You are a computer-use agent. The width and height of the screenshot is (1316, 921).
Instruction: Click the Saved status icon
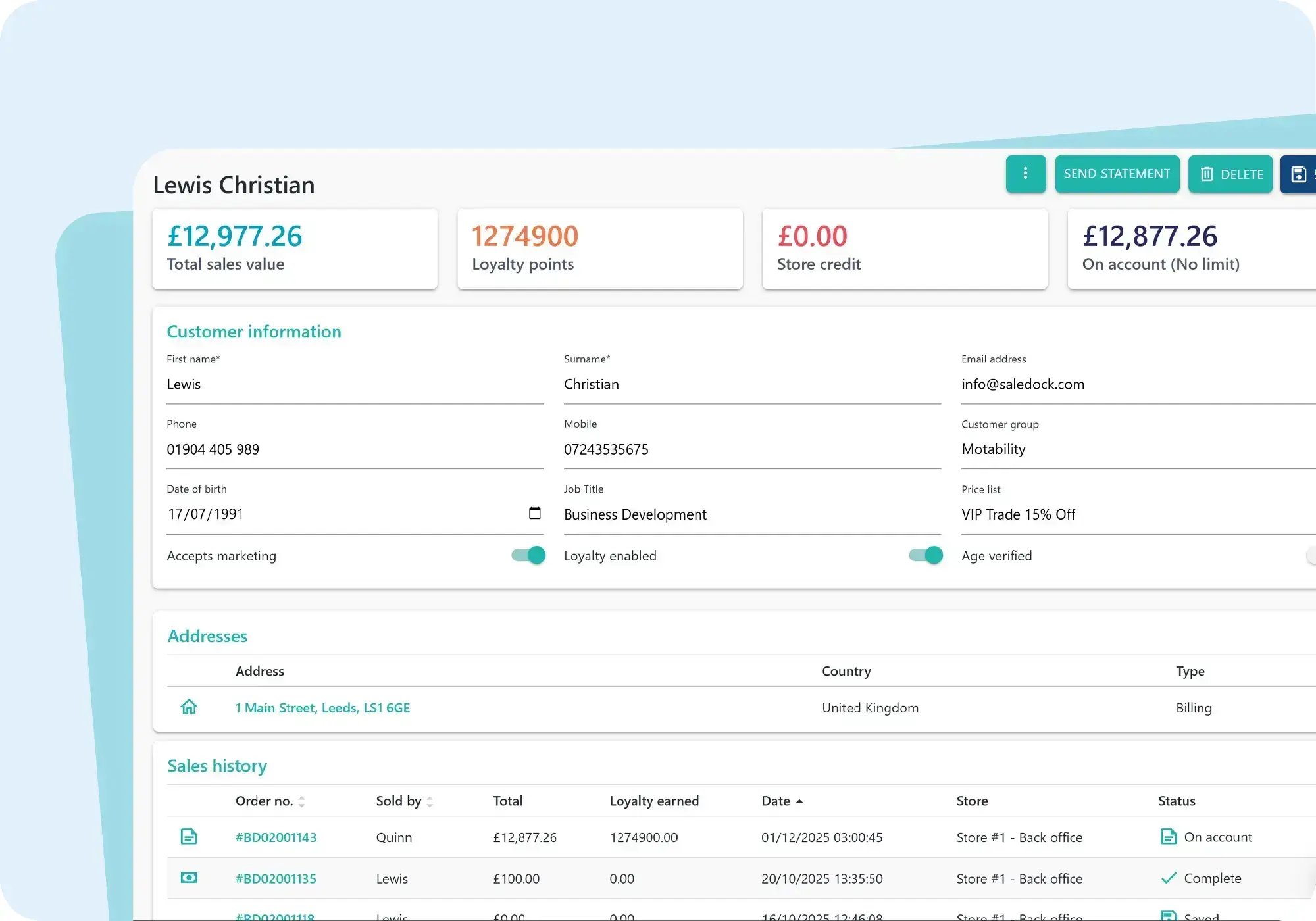(x=1169, y=916)
